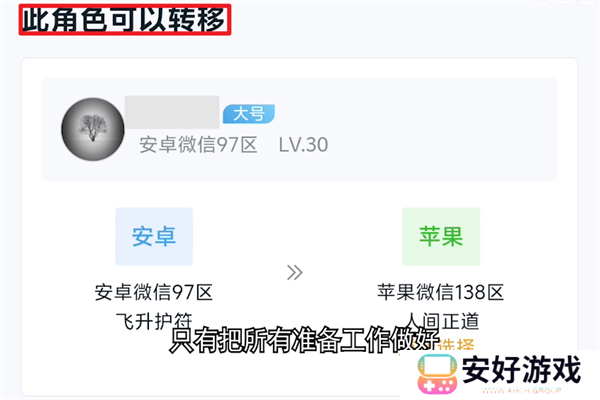
Task: Click the WWW.AHCH.GROUP watermark URL
Action: tap(521, 390)
